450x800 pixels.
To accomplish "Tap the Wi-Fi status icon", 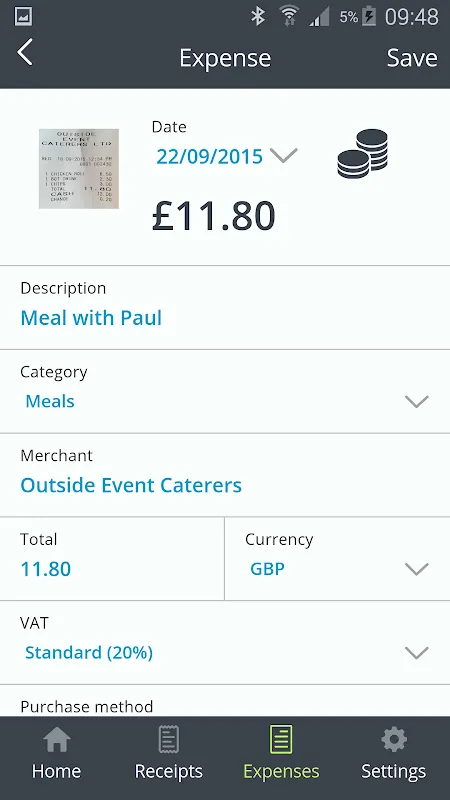I will (x=289, y=16).
